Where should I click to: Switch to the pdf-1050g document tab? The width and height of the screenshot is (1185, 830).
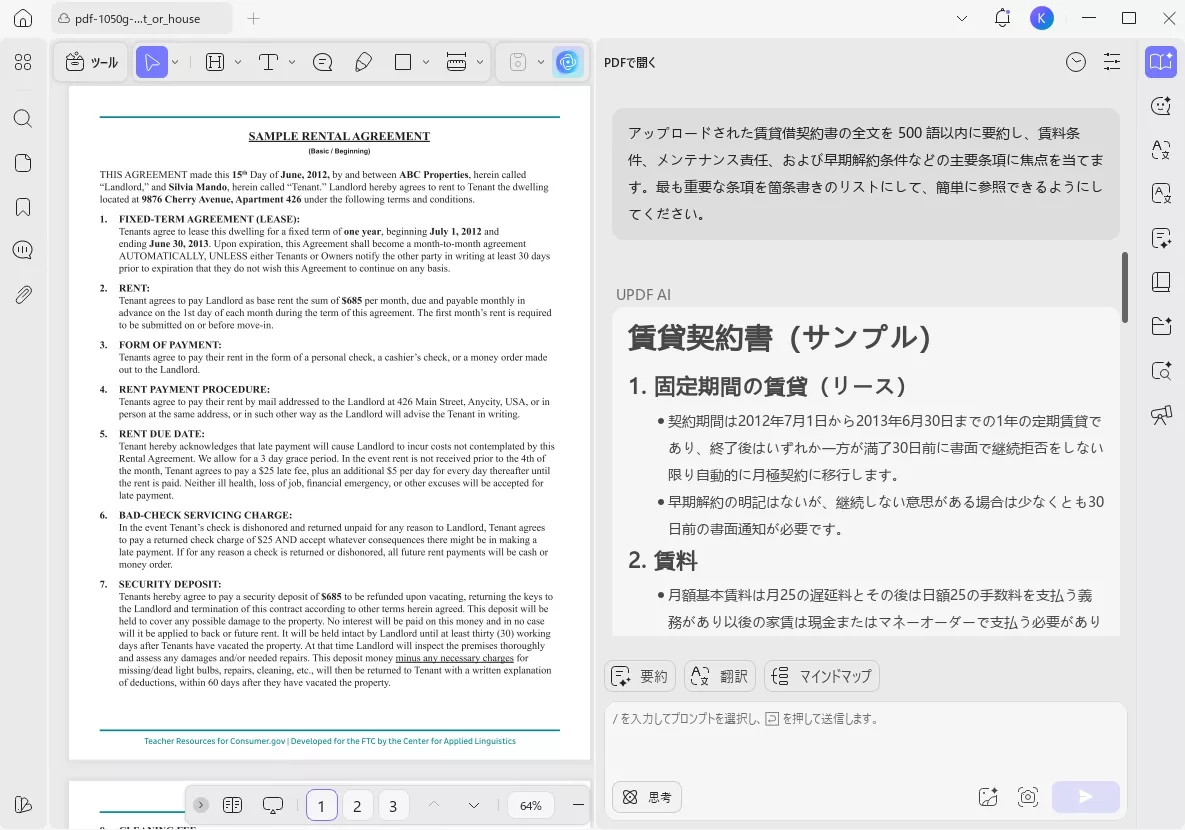coord(140,18)
